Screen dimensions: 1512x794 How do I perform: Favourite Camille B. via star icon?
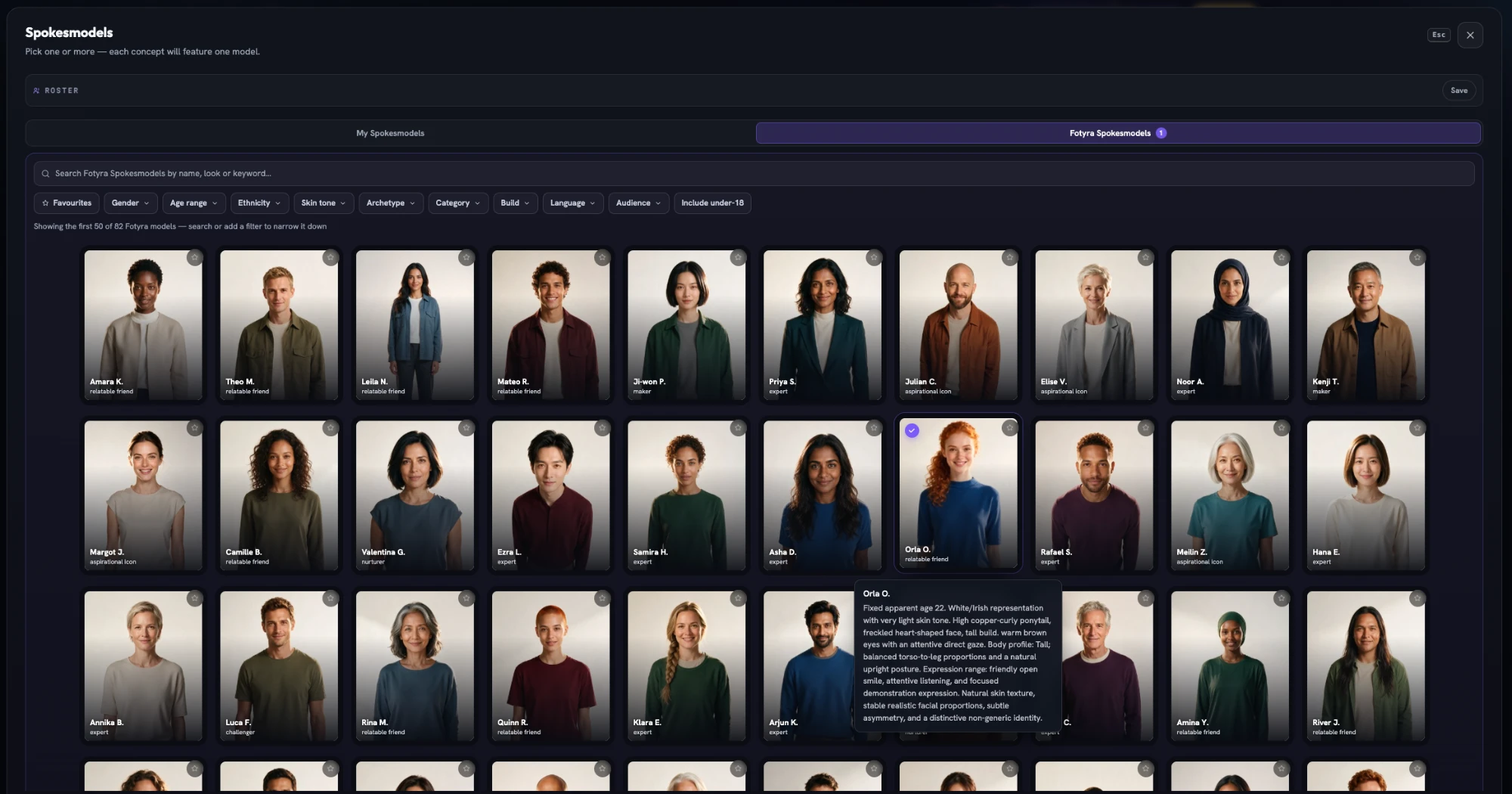coord(330,428)
